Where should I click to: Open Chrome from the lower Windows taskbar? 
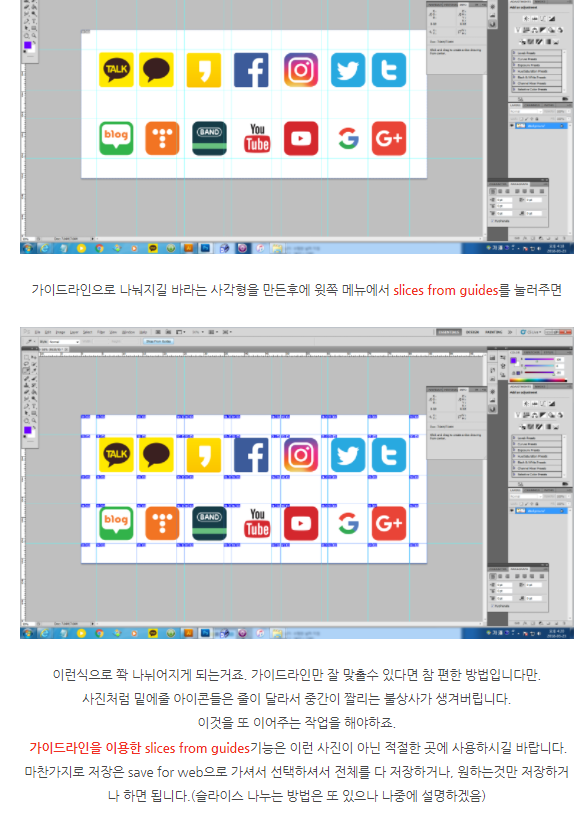99,633
